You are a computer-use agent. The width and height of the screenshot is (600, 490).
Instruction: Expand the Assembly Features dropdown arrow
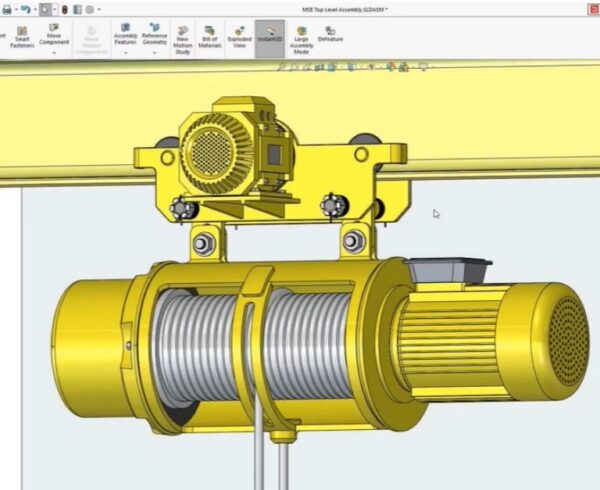click(126, 52)
